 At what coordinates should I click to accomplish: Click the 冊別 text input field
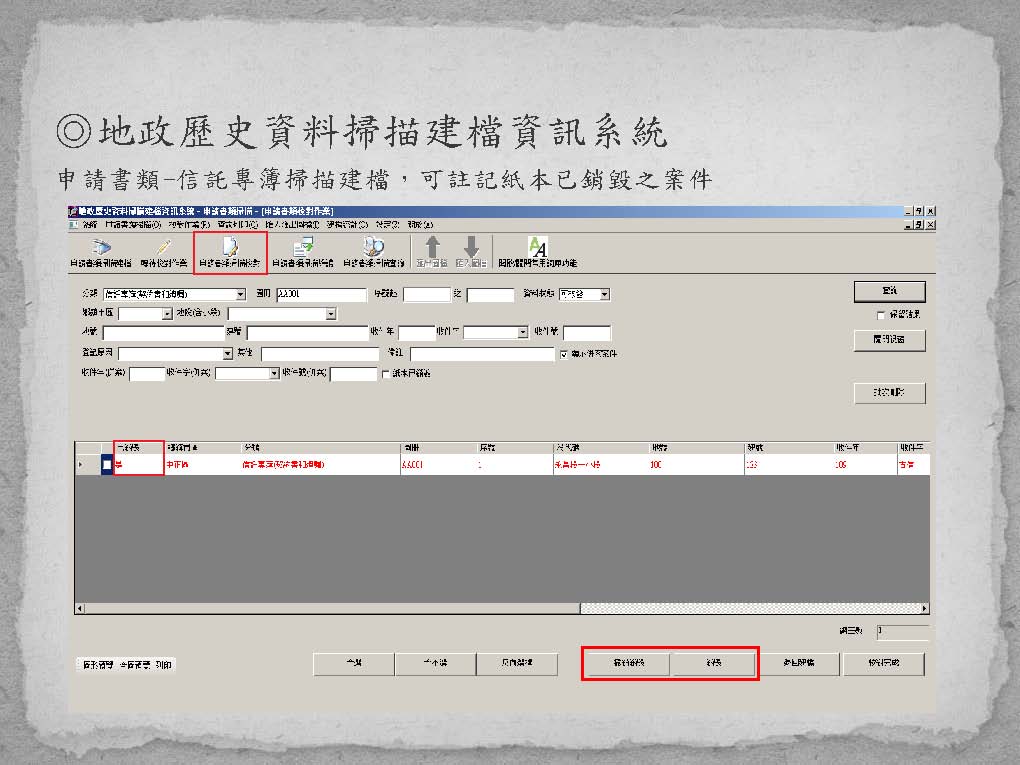click(321, 295)
